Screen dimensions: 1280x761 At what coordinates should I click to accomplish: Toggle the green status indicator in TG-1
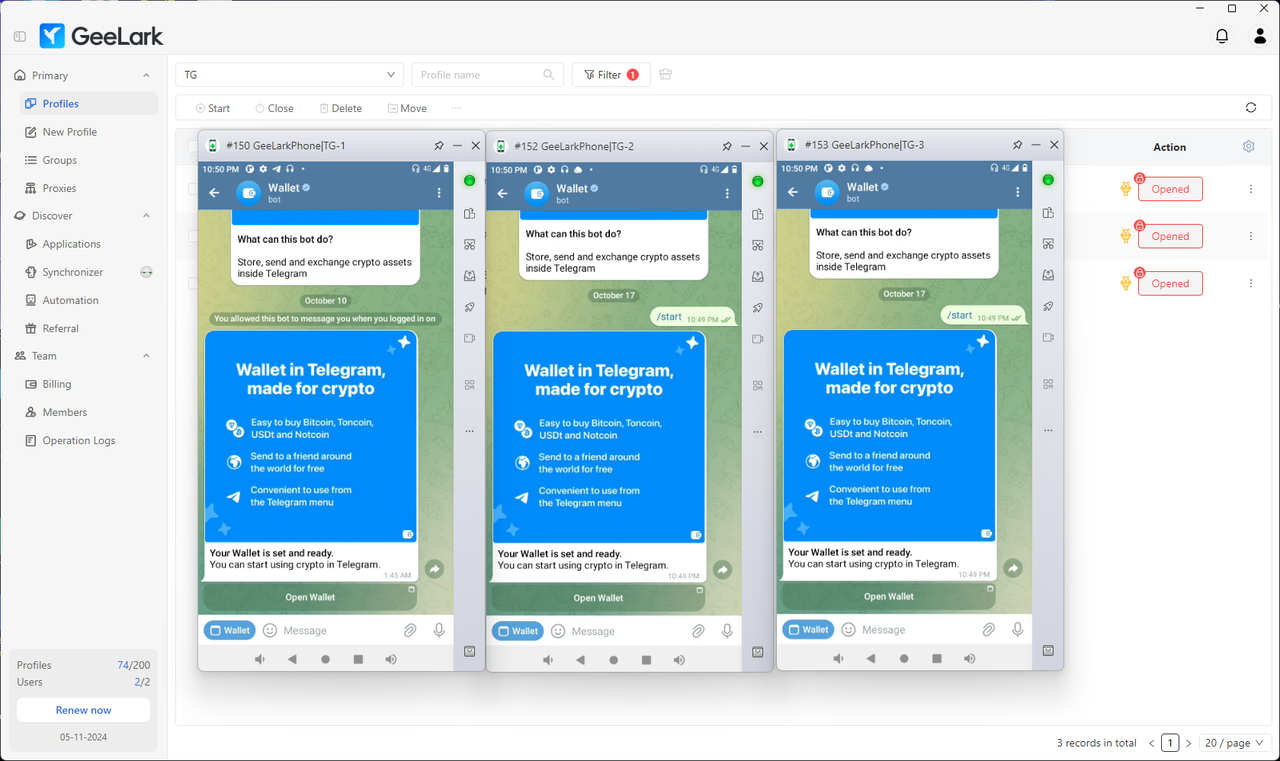pos(469,181)
